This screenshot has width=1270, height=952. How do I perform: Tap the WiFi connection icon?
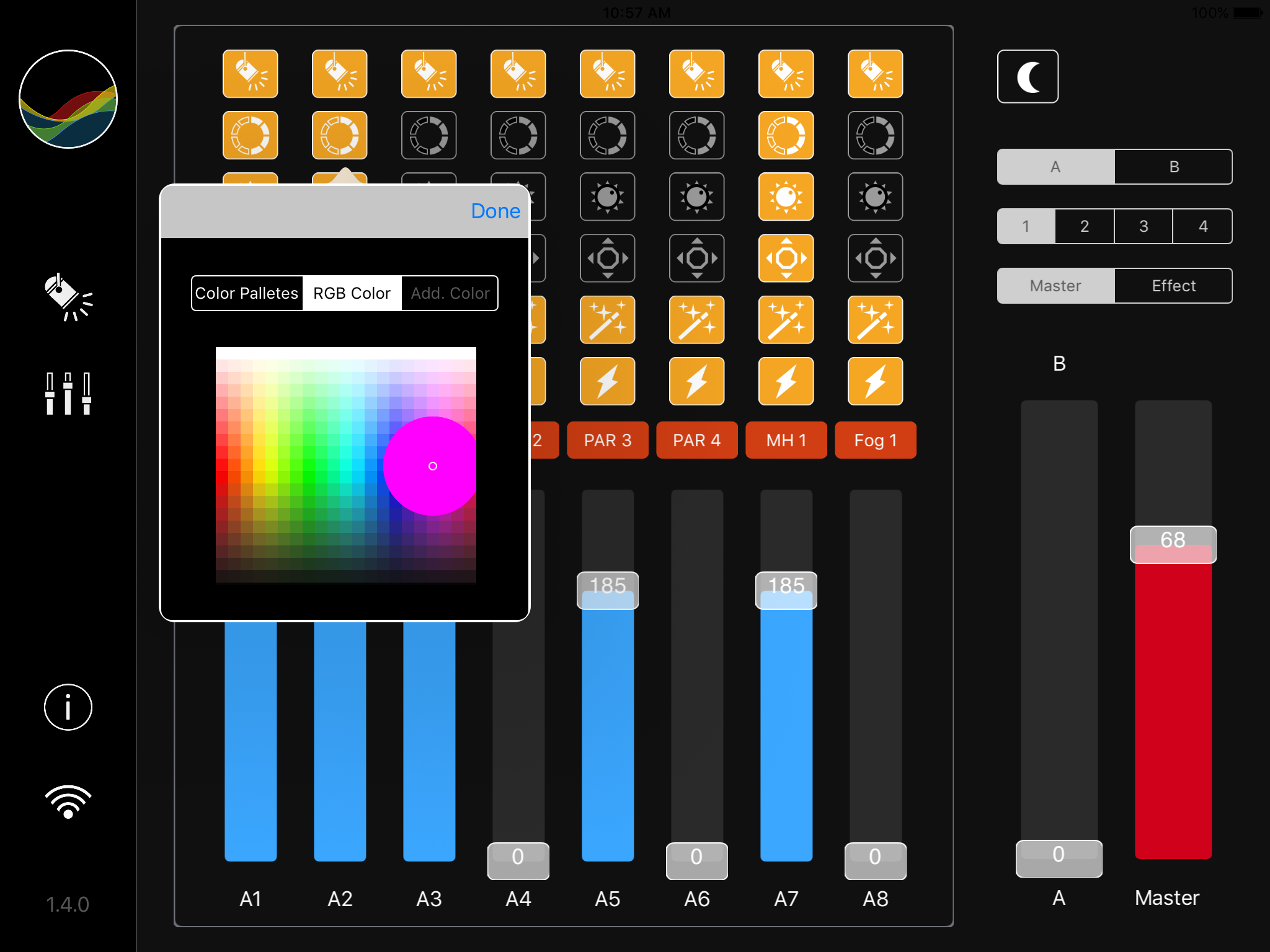click(68, 802)
